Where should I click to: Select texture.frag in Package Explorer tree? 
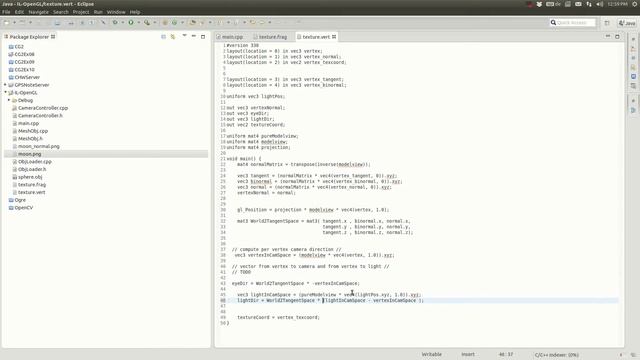click(x=31, y=185)
